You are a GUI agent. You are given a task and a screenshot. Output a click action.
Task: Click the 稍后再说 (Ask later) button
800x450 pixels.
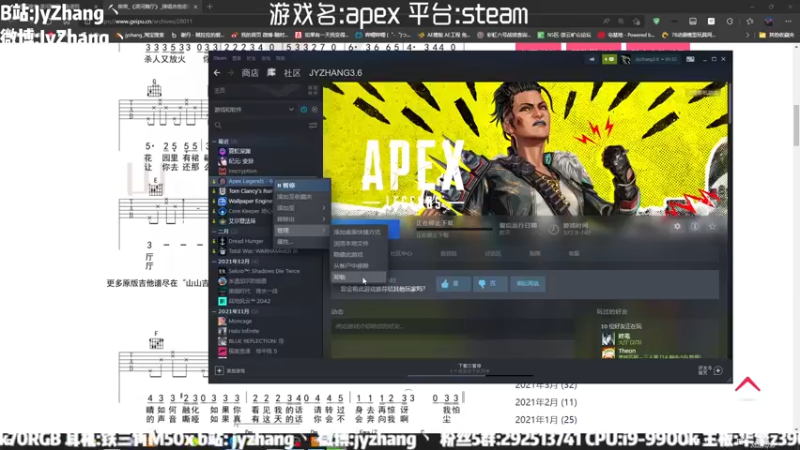click(x=528, y=284)
